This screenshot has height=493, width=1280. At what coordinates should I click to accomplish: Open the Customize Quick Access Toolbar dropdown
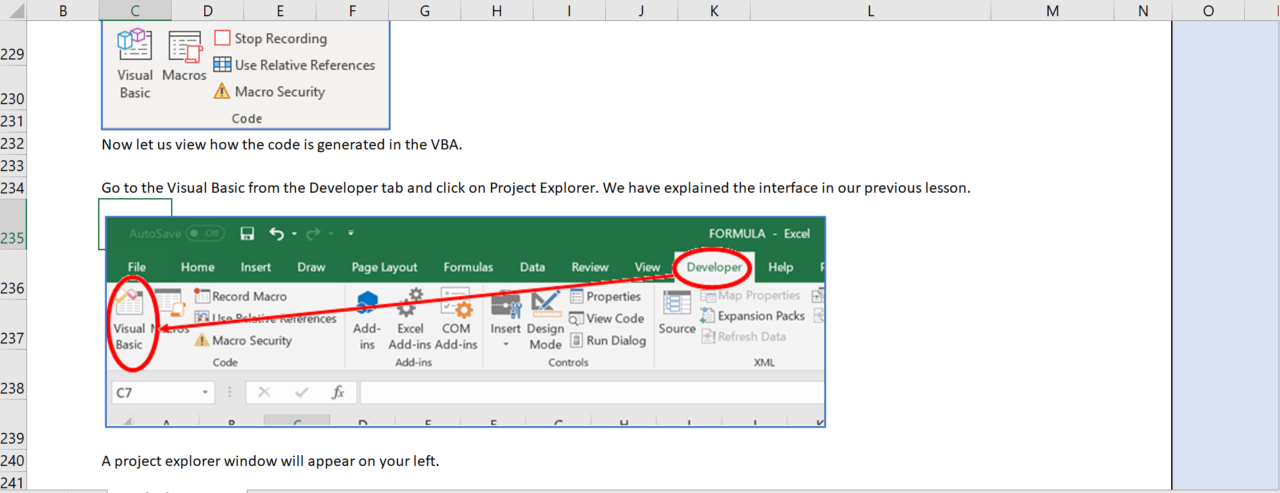351,233
